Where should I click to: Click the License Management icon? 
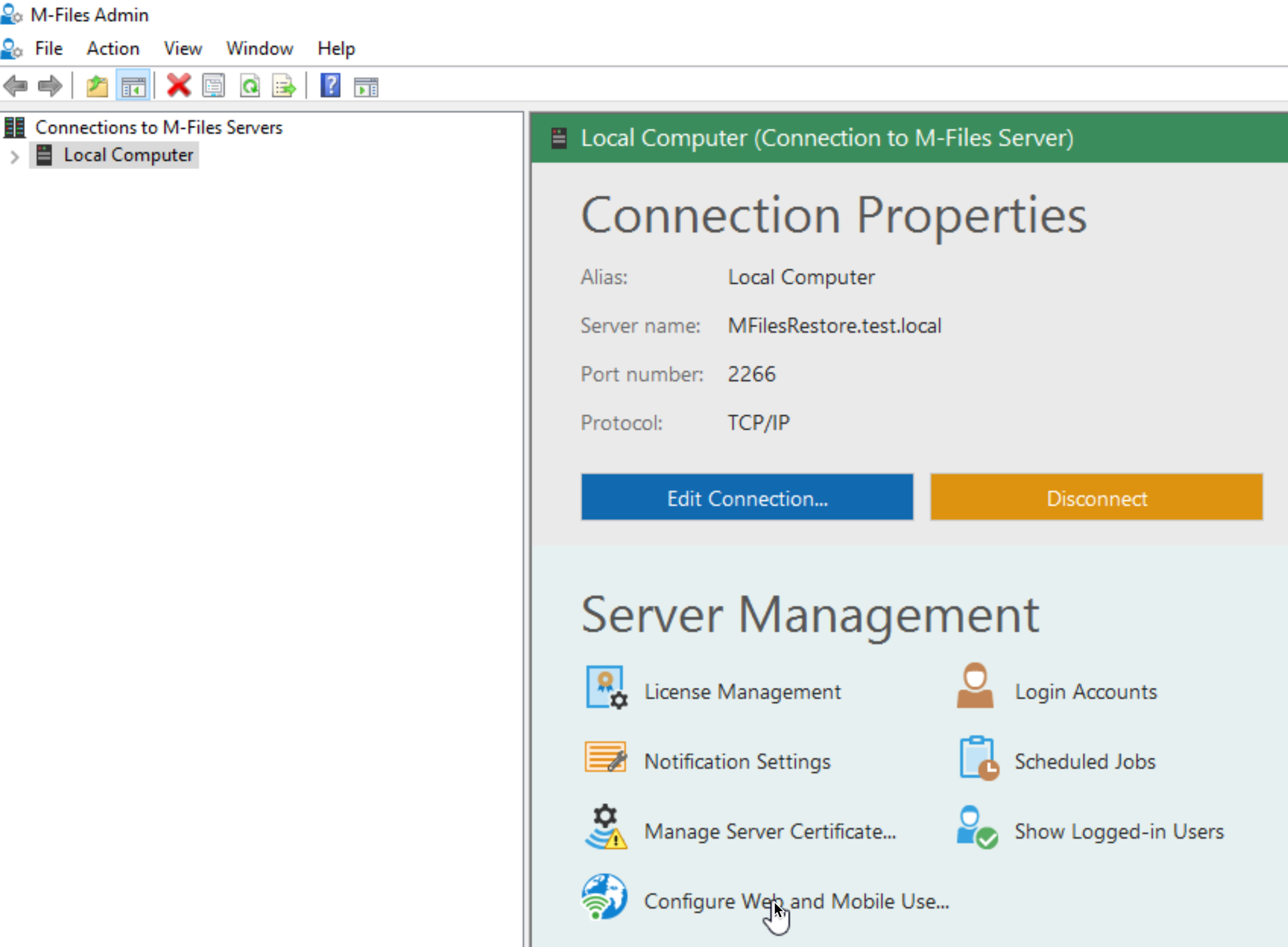coord(606,687)
